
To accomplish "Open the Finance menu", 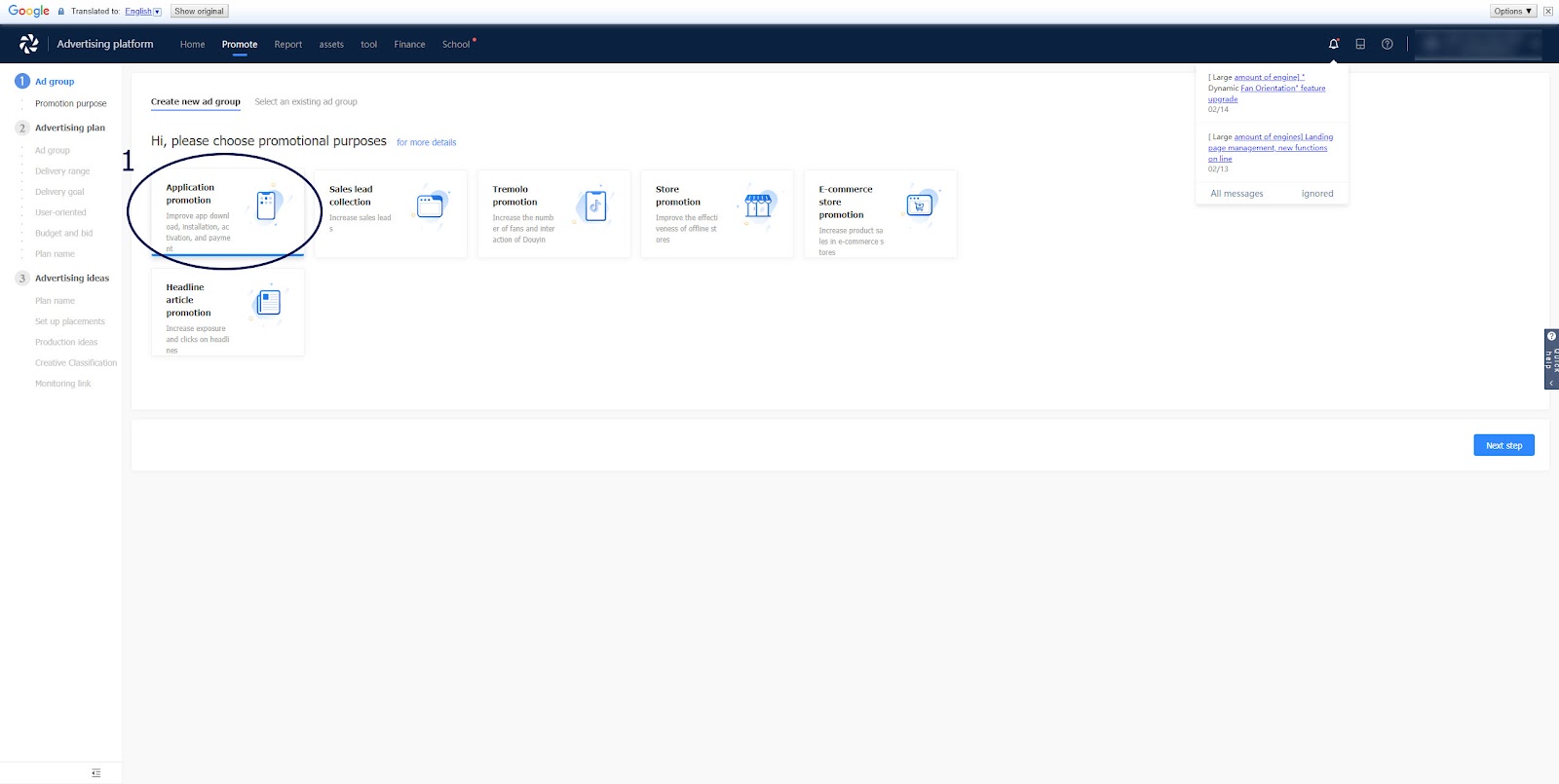I will coord(409,45).
